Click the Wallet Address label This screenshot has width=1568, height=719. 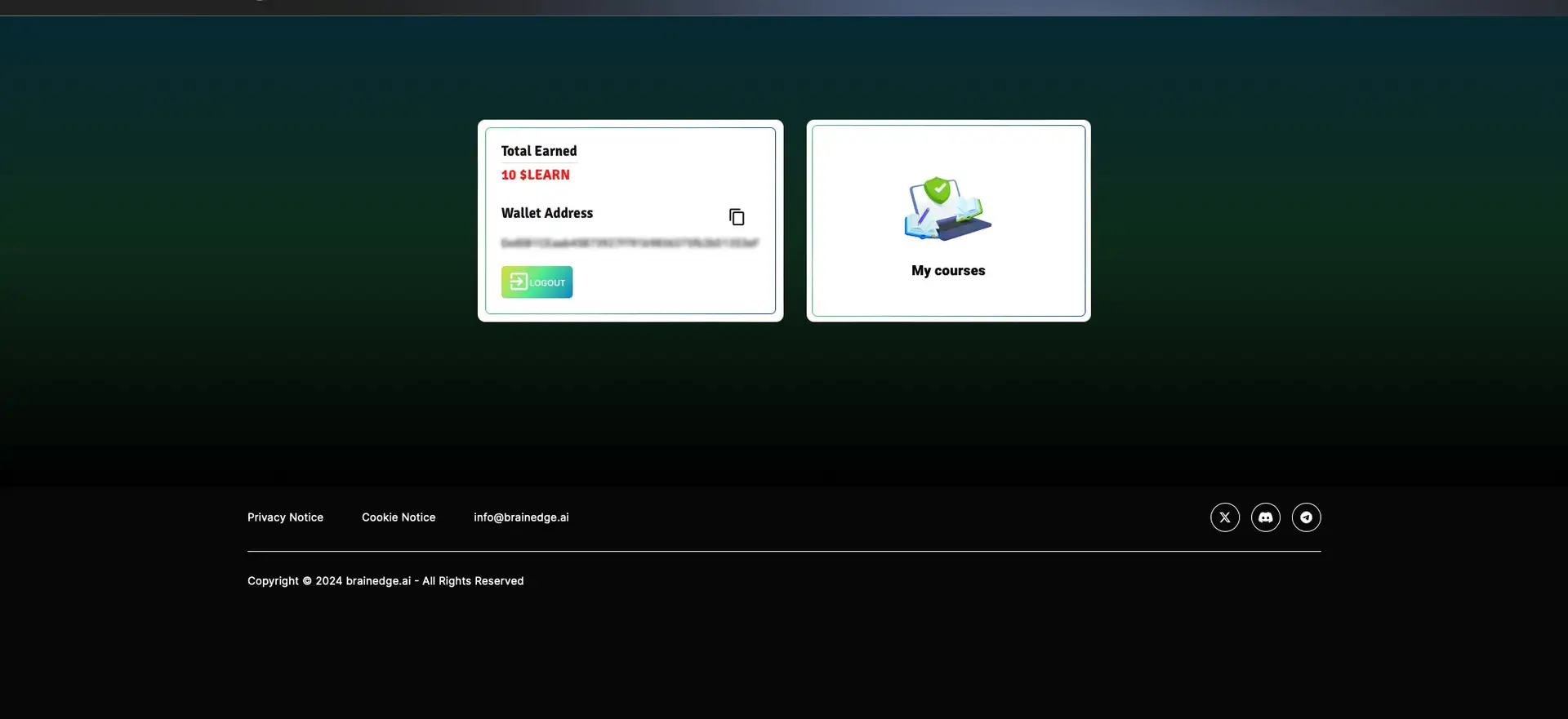(547, 213)
